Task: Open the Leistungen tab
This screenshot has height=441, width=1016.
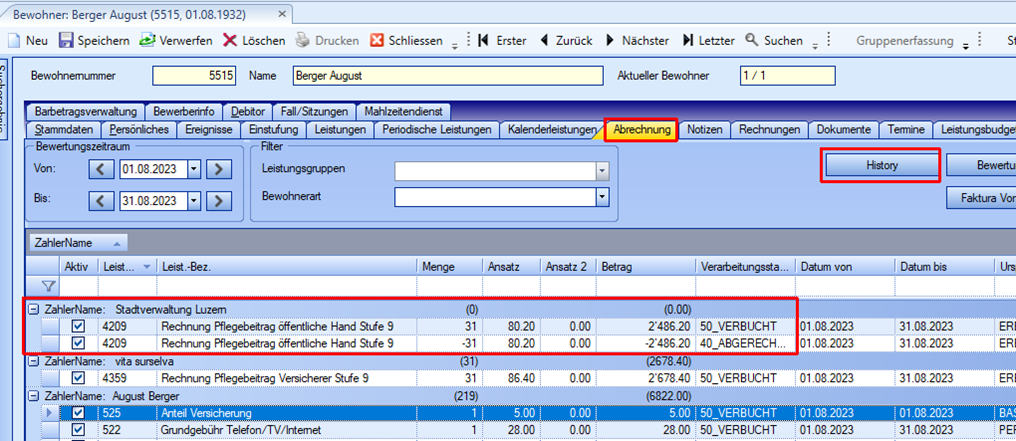Action: click(340, 130)
